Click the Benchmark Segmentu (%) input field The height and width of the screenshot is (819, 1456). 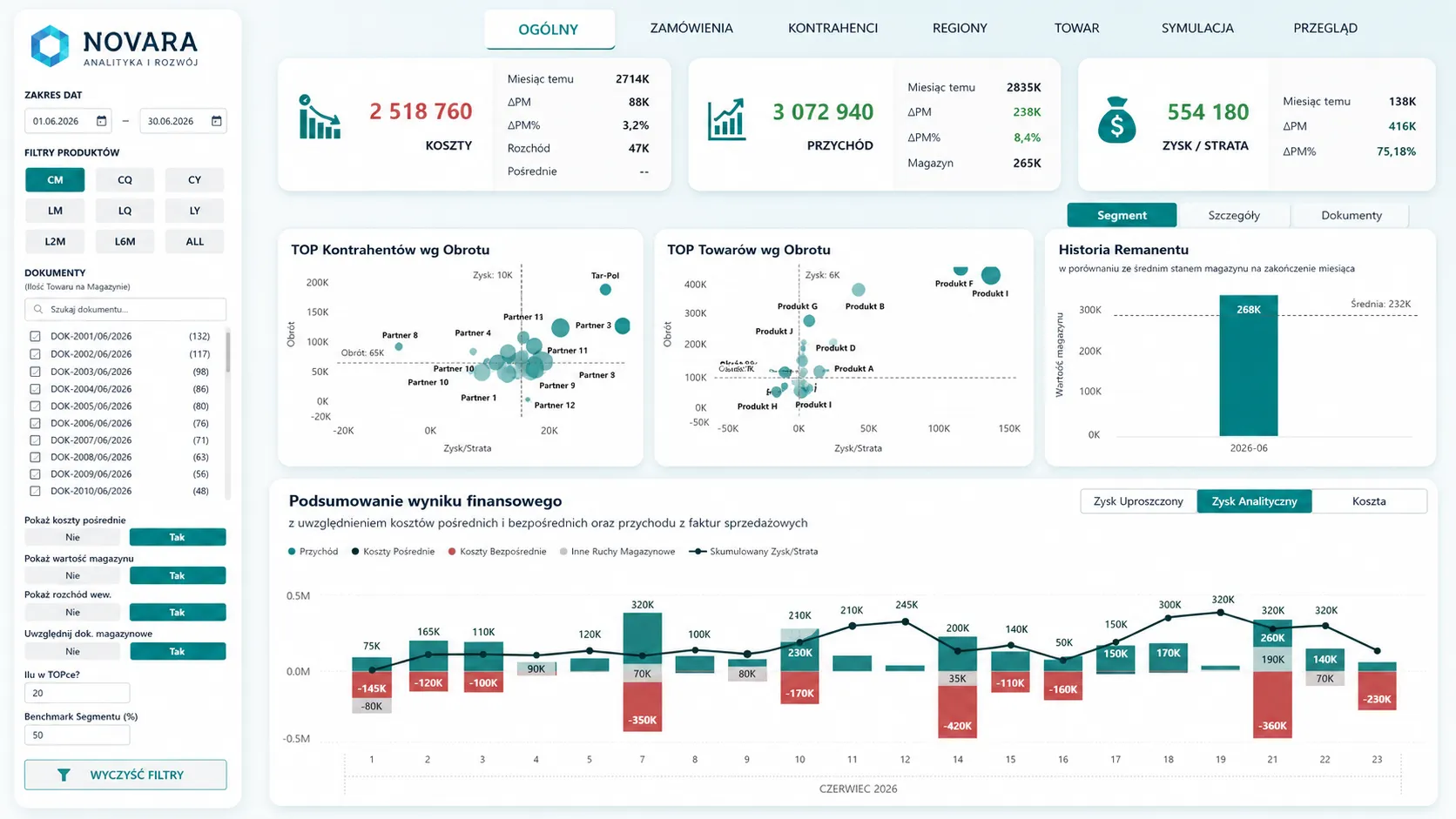(78, 735)
